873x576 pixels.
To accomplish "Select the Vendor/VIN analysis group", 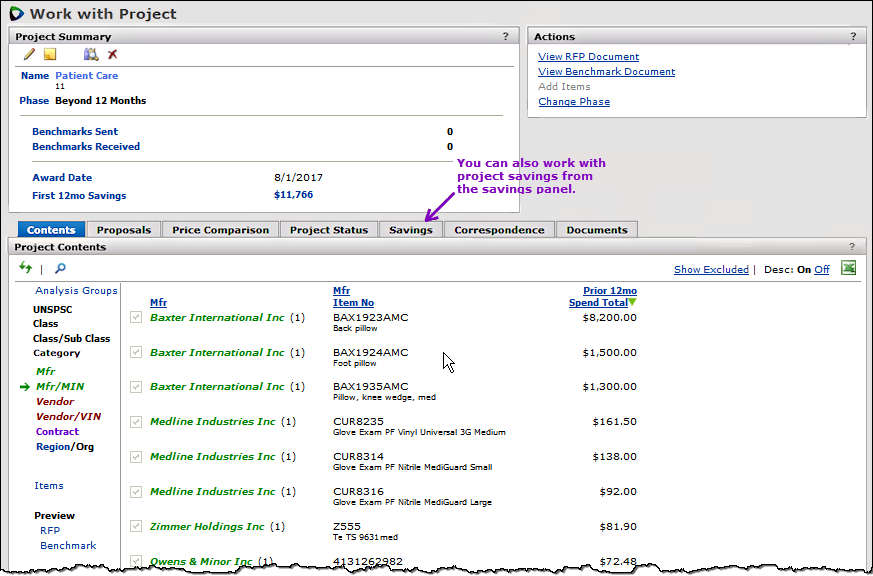I will (68, 417).
